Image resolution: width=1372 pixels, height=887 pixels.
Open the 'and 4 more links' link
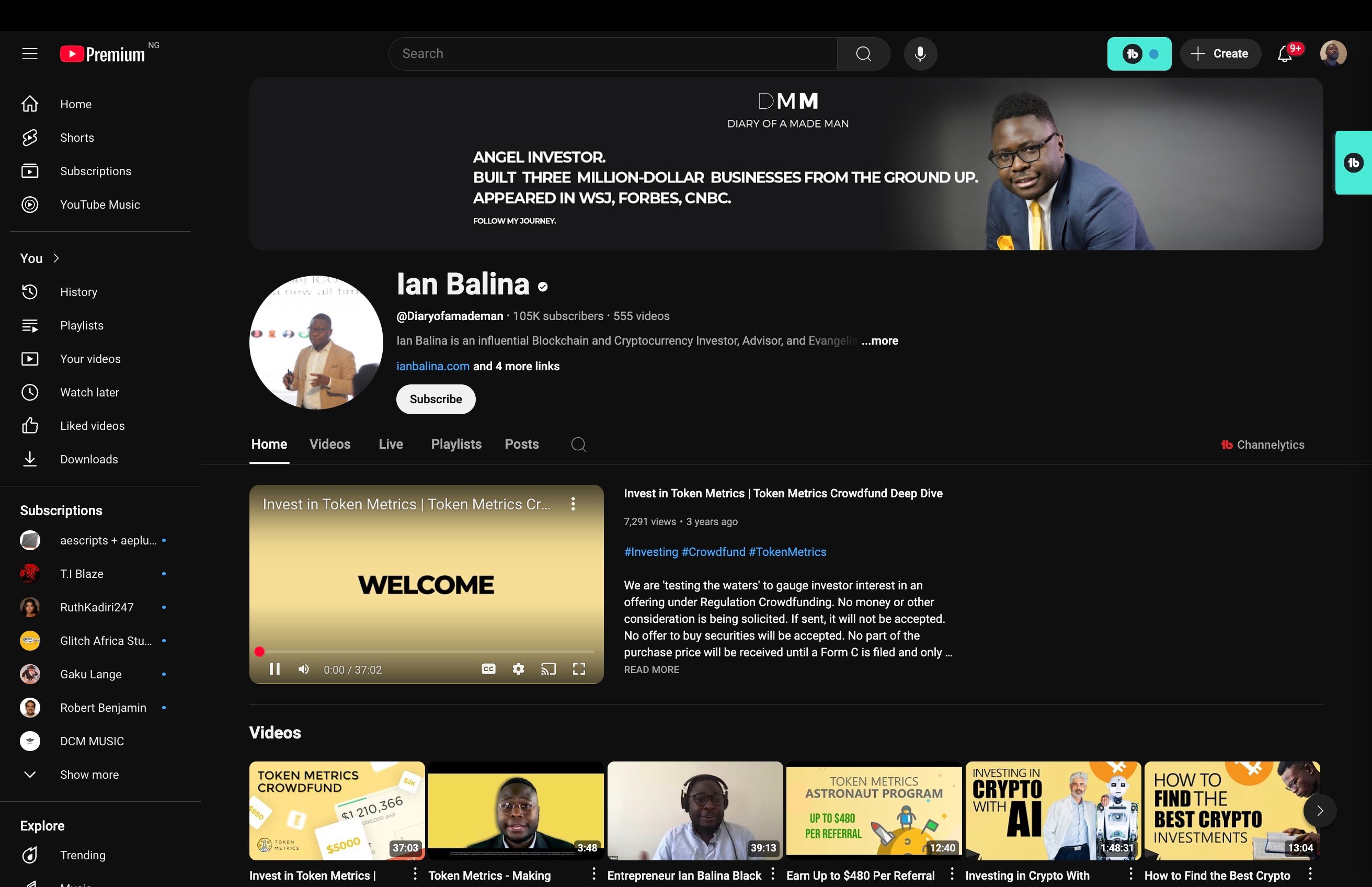point(517,366)
